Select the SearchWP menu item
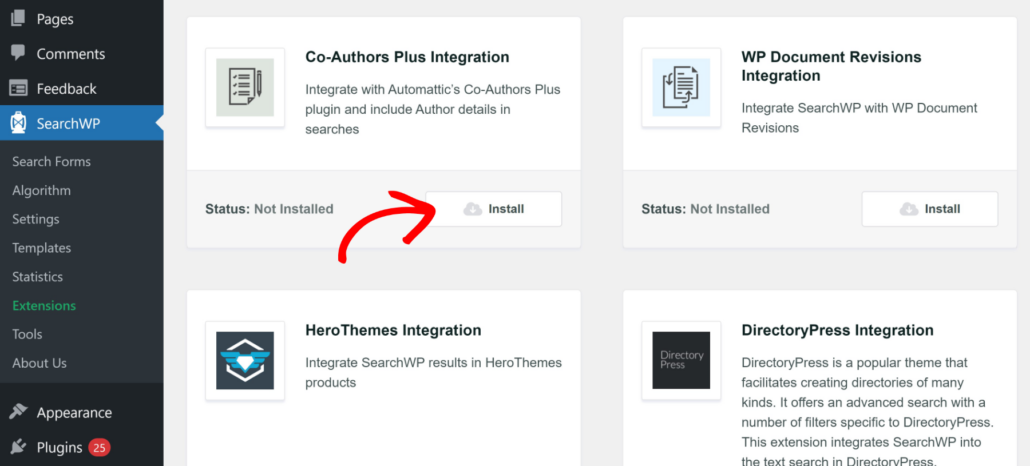Screen dimensions: 1030x466 (x=81, y=123)
